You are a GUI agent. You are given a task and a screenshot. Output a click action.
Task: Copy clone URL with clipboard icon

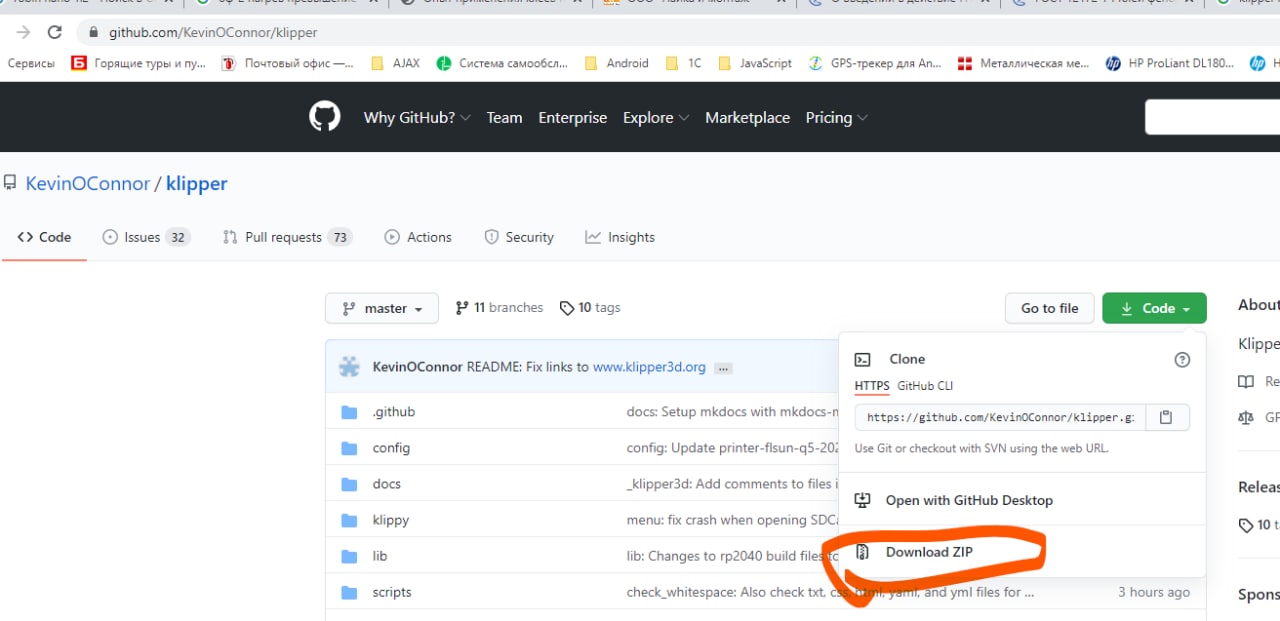(x=1166, y=417)
